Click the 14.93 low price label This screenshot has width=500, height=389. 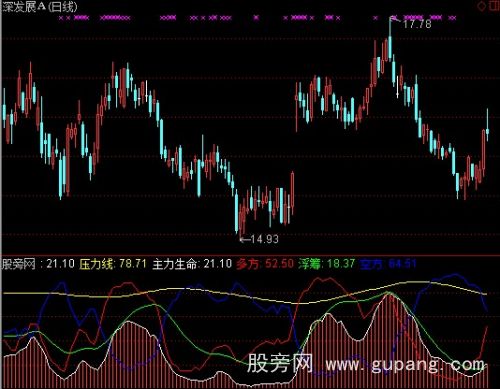pos(264,239)
